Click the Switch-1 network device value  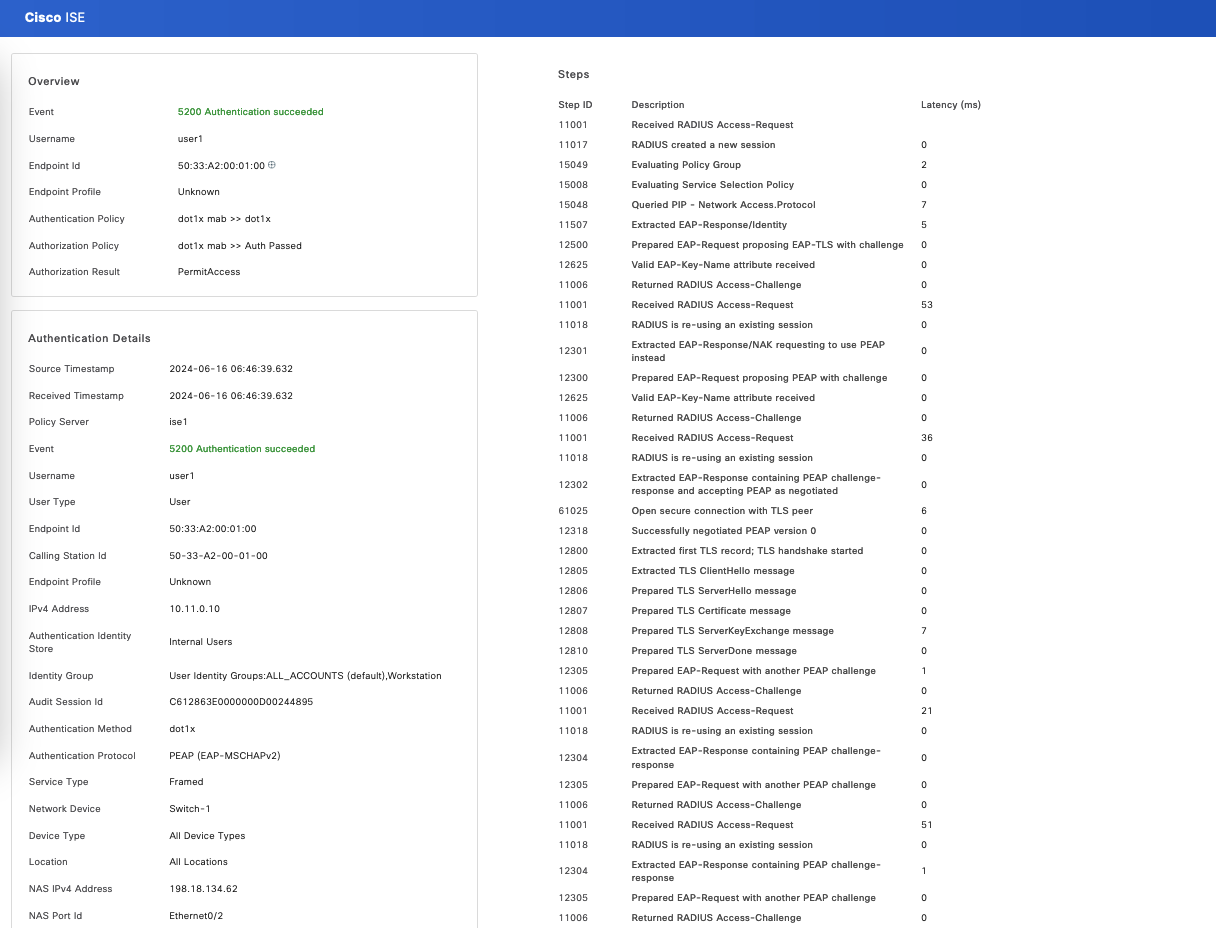coord(190,809)
